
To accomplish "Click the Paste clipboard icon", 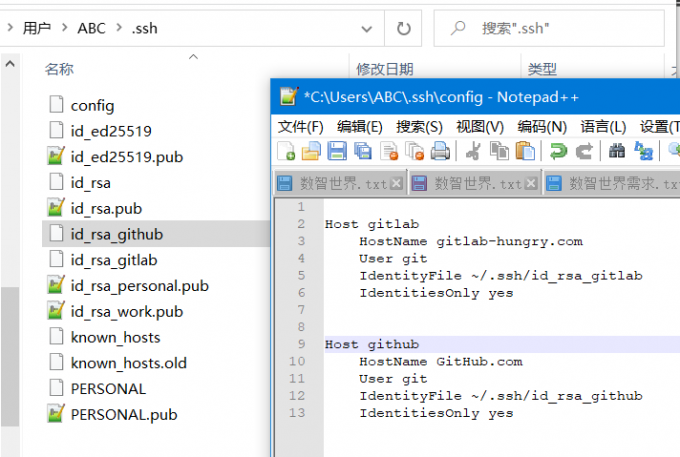I will 526,151.
